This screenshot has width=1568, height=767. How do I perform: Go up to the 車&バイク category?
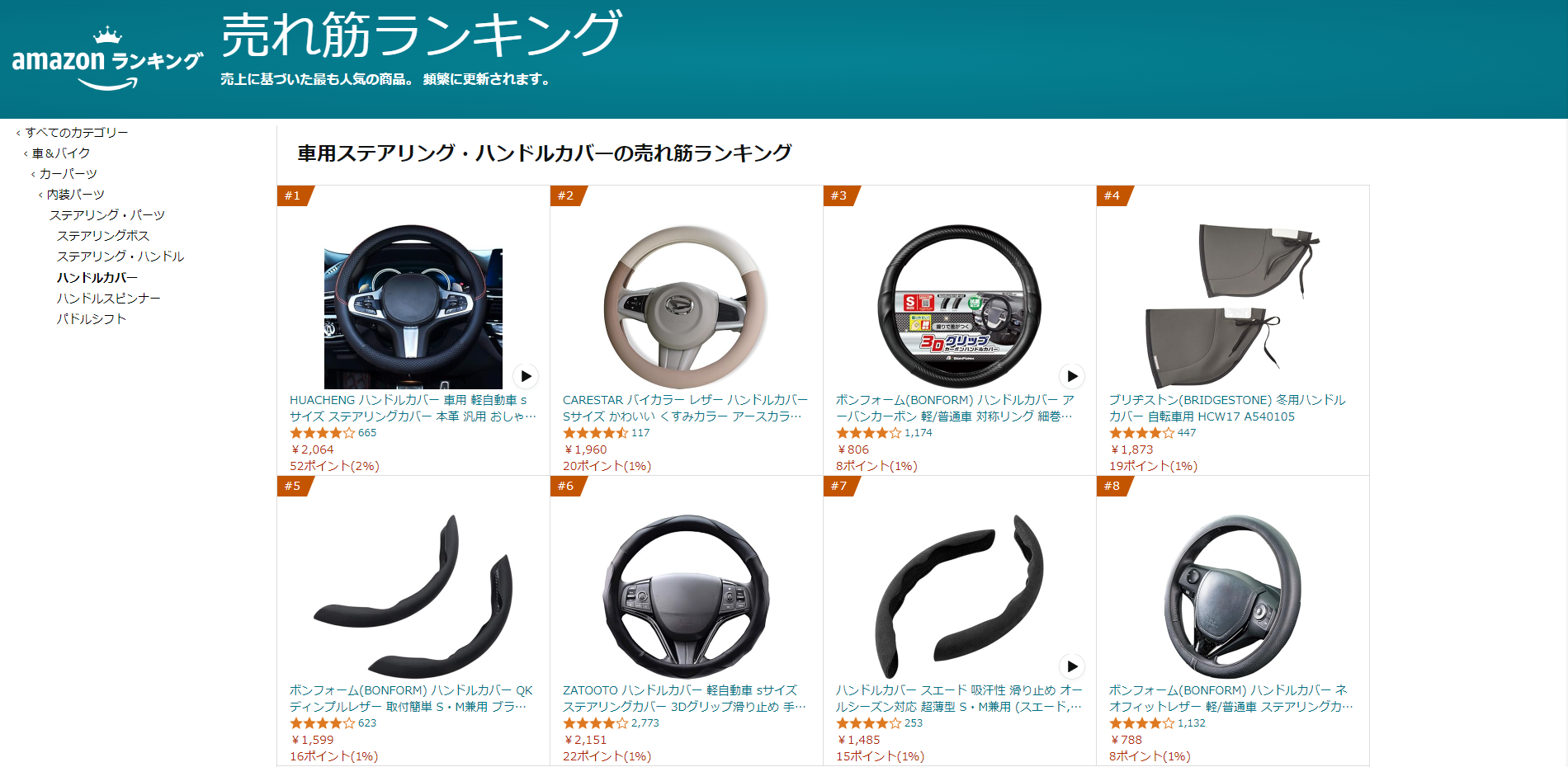(x=61, y=153)
